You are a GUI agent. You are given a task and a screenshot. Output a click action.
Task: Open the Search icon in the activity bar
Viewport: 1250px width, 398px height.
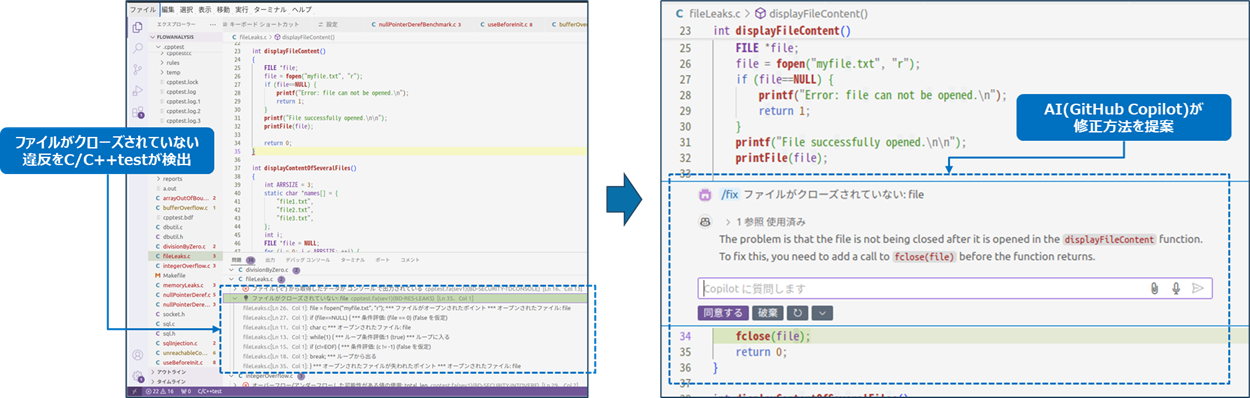(x=137, y=49)
